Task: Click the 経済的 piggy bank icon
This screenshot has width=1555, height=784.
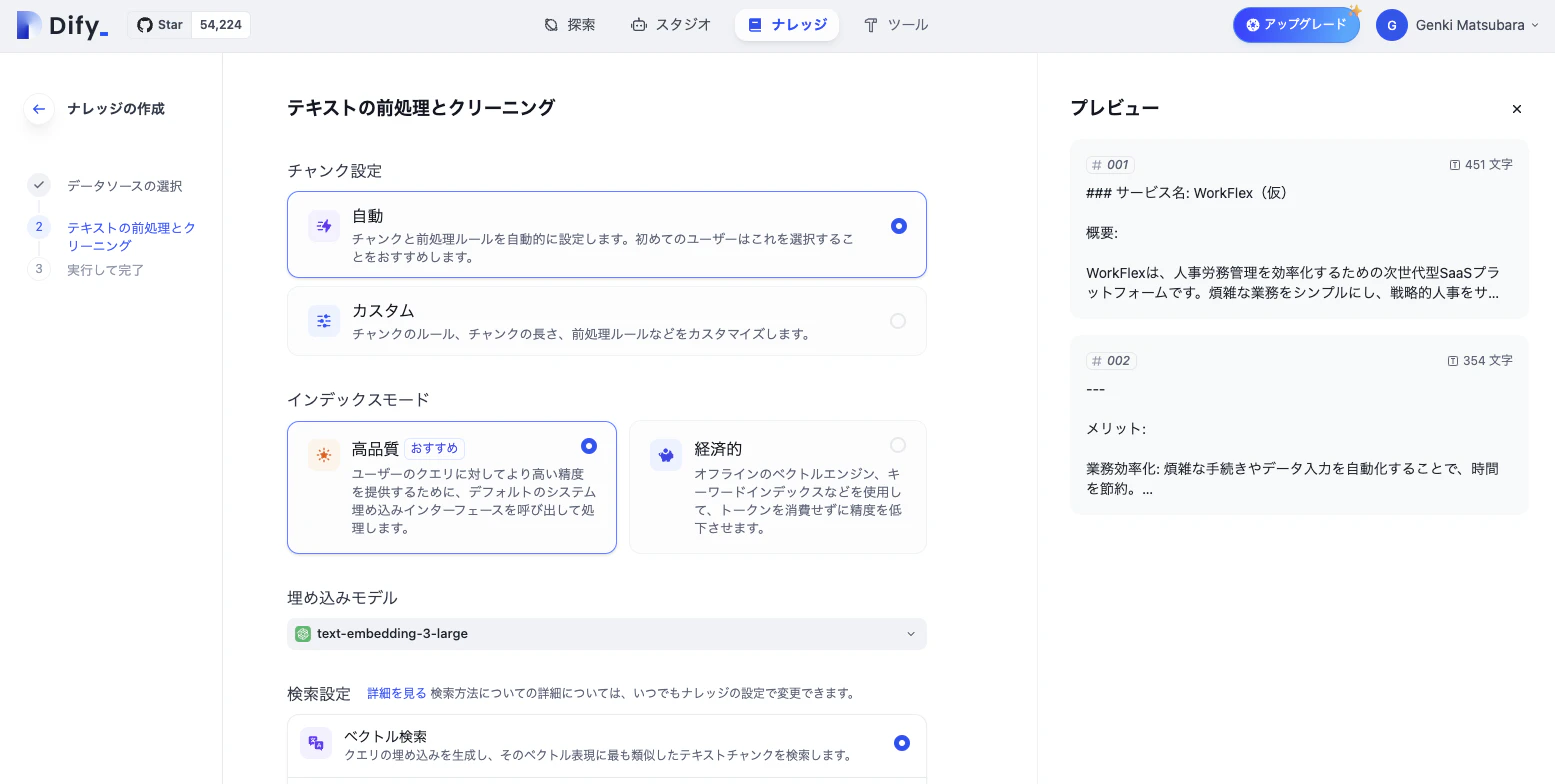Action: [666, 455]
